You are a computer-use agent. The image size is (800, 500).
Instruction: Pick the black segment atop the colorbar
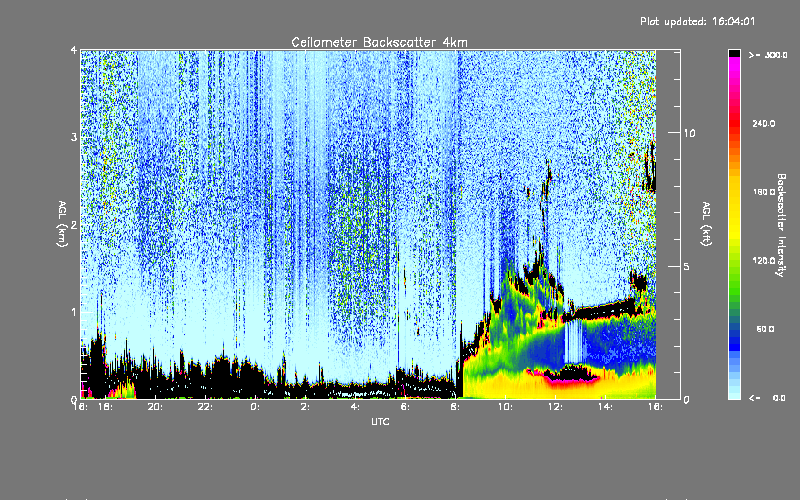tap(734, 53)
